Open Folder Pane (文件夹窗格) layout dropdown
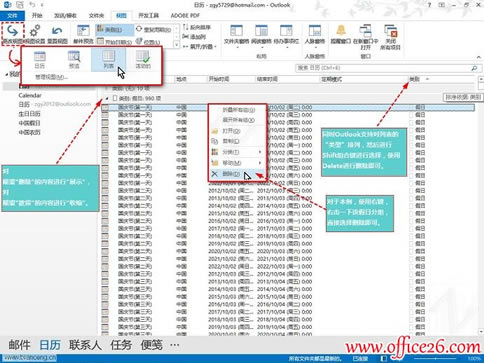The image size is (484, 363). point(236,37)
